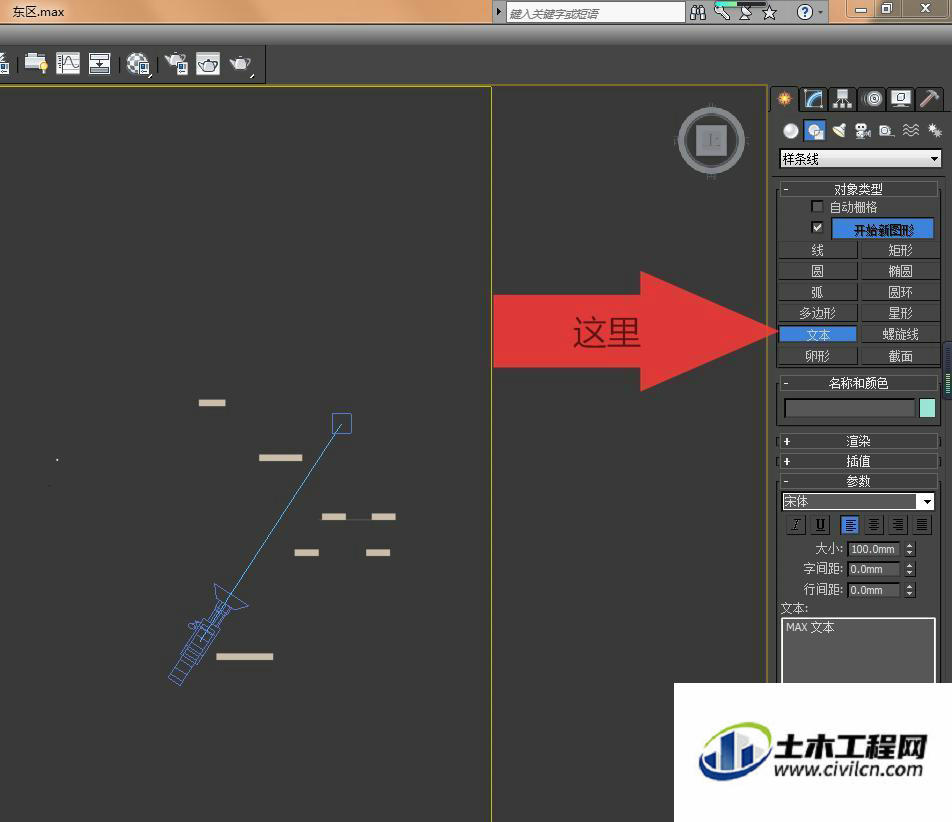
Task: Expand the 插值 rollout
Action: pyautogui.click(x=858, y=461)
